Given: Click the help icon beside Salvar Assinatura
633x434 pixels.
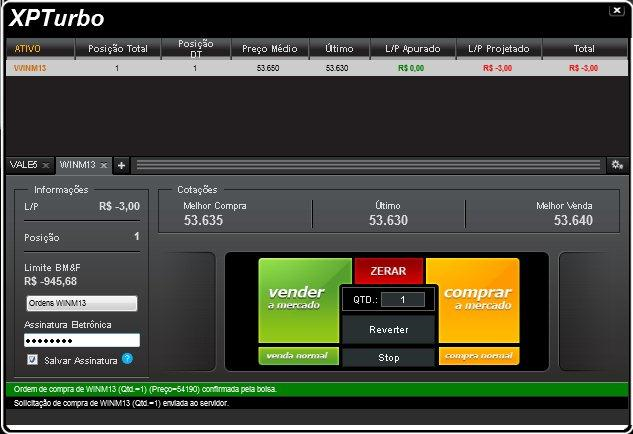Looking at the screenshot, I should point(127,358).
